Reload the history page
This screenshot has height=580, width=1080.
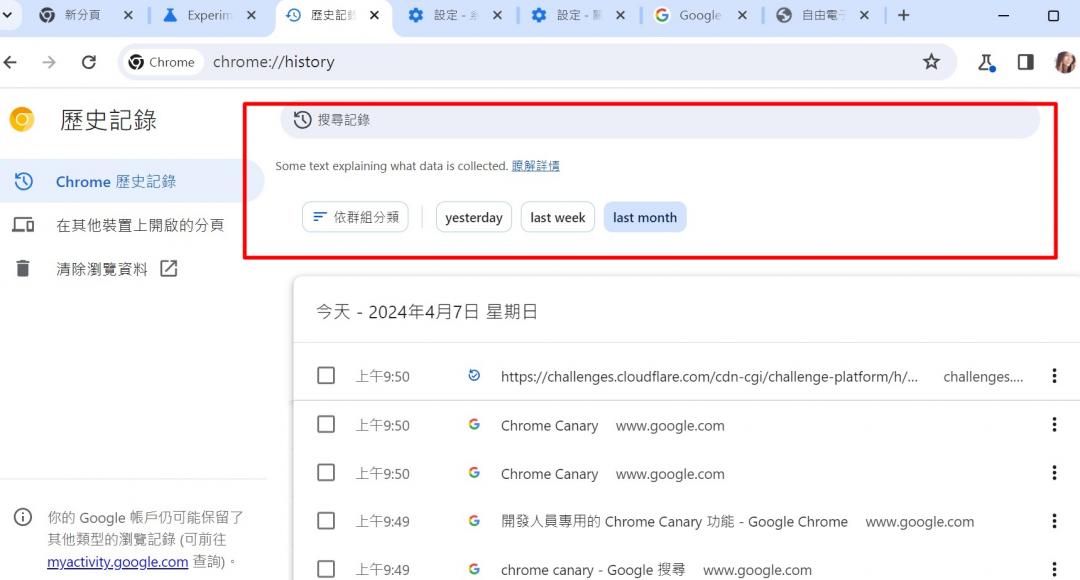coord(89,63)
